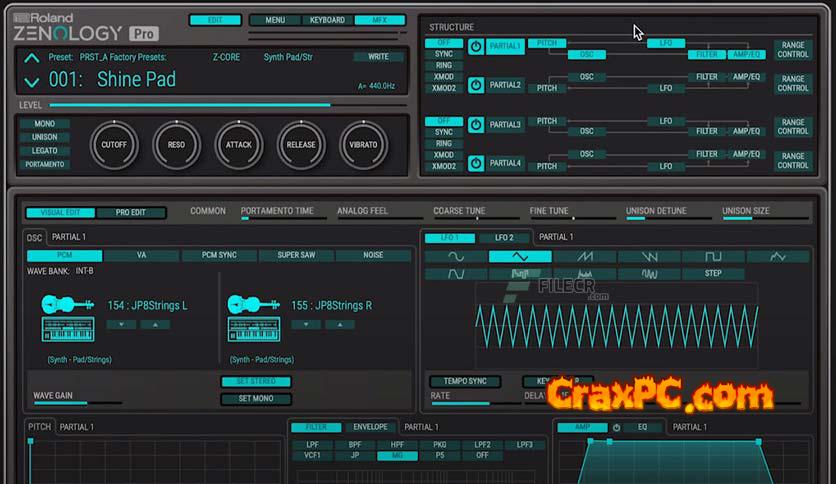This screenshot has height=484, width=836.
Task: Open the Factory Presets bank selector
Action: pos(123,57)
